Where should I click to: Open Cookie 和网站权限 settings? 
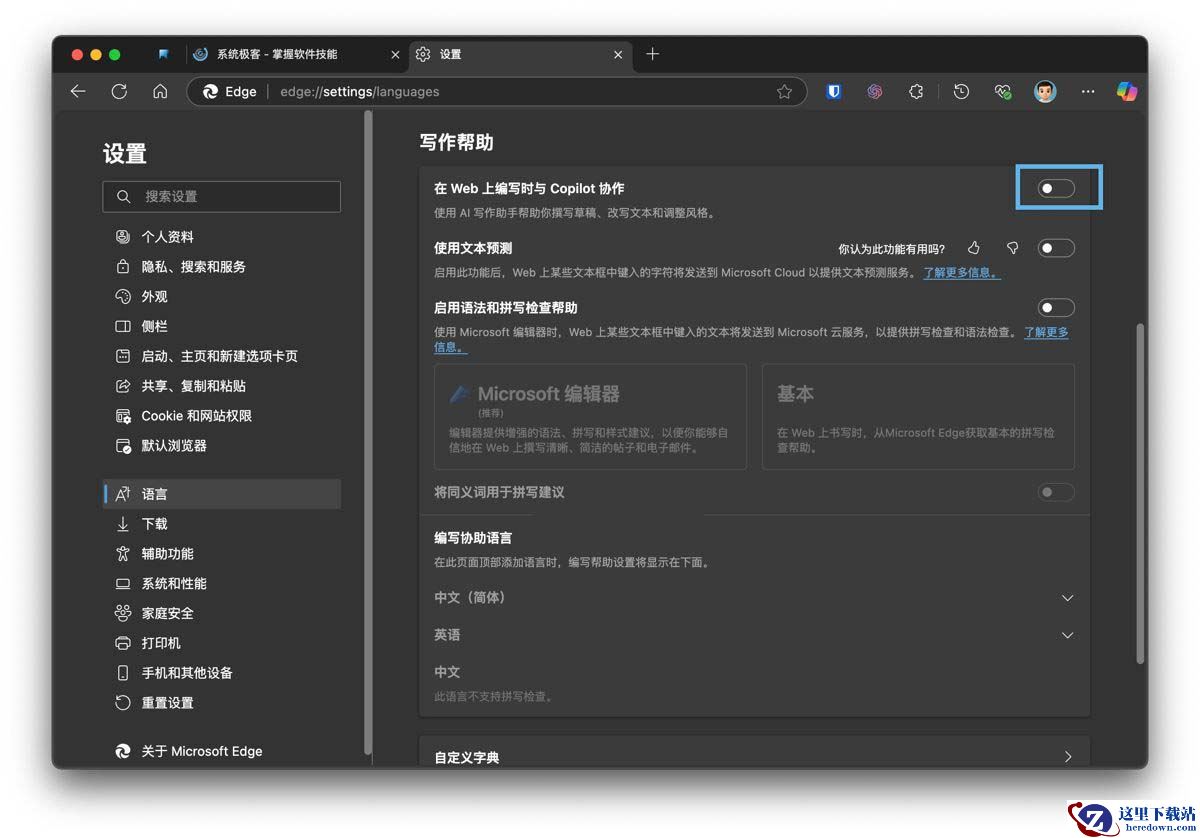(x=222, y=416)
